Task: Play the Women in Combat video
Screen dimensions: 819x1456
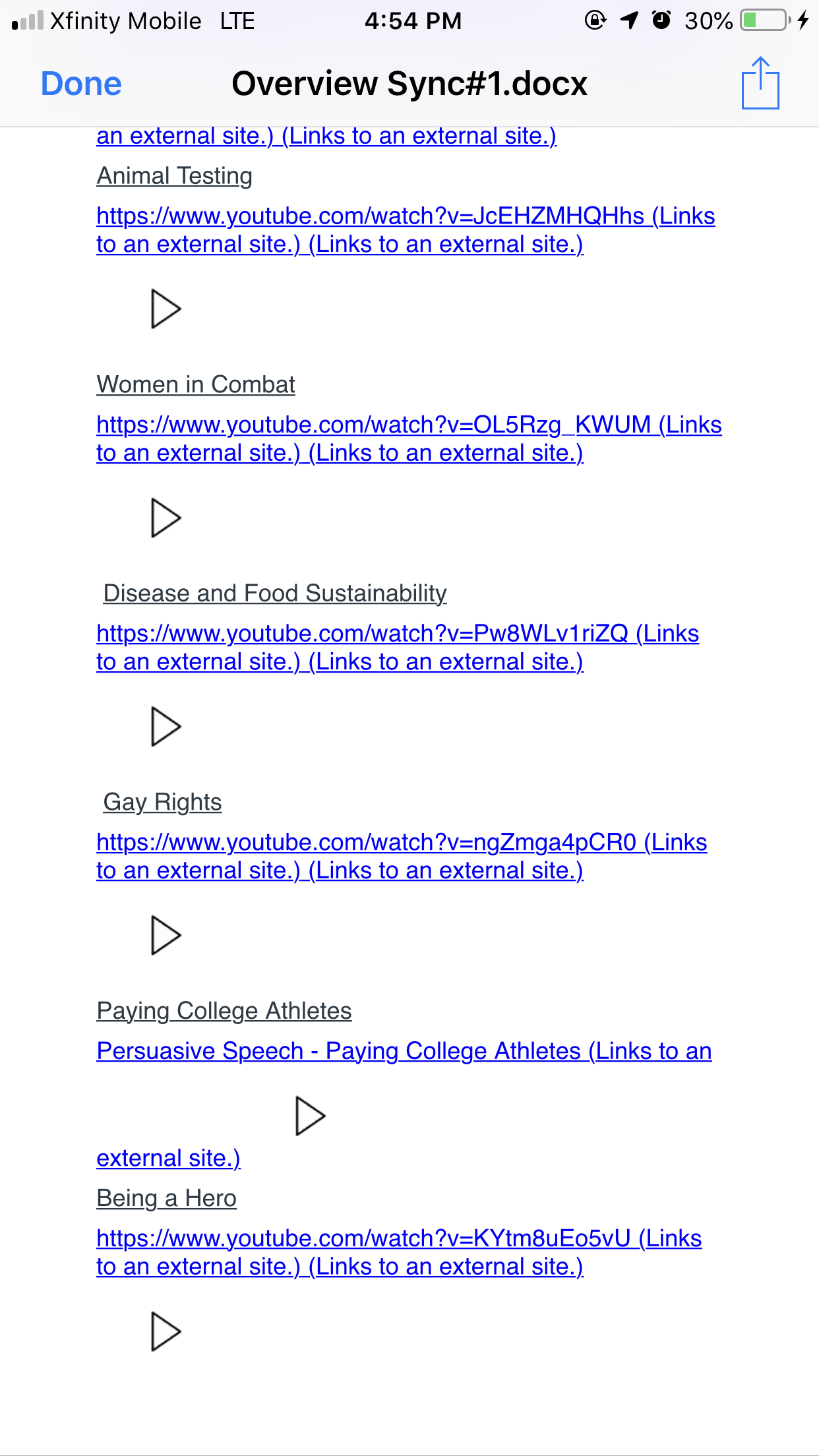Action: click(166, 518)
